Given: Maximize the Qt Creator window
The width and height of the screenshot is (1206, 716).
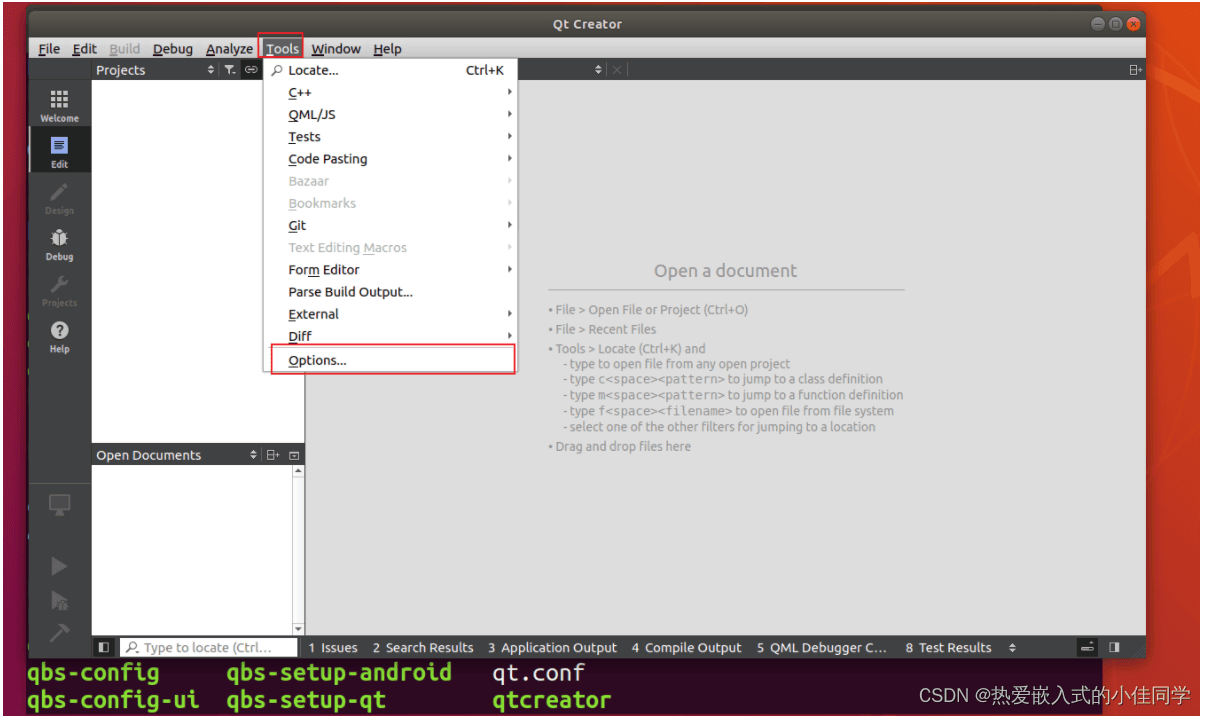Looking at the screenshot, I should pos(1116,24).
